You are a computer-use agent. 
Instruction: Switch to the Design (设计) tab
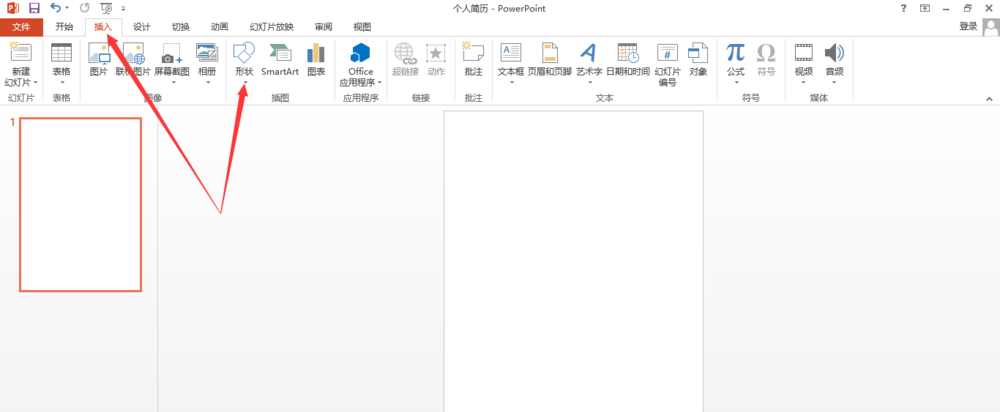pos(142,27)
